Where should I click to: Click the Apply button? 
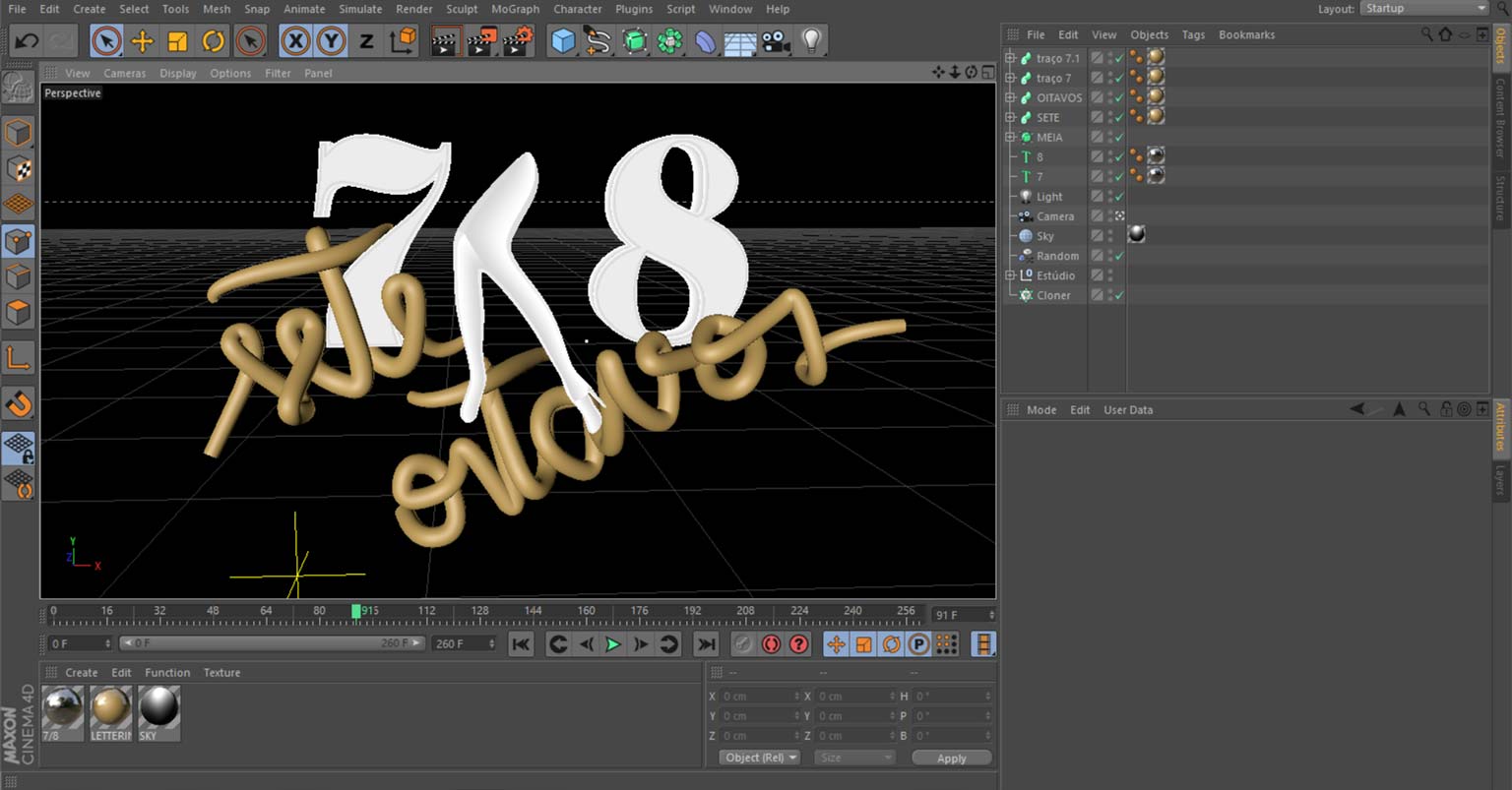click(951, 758)
